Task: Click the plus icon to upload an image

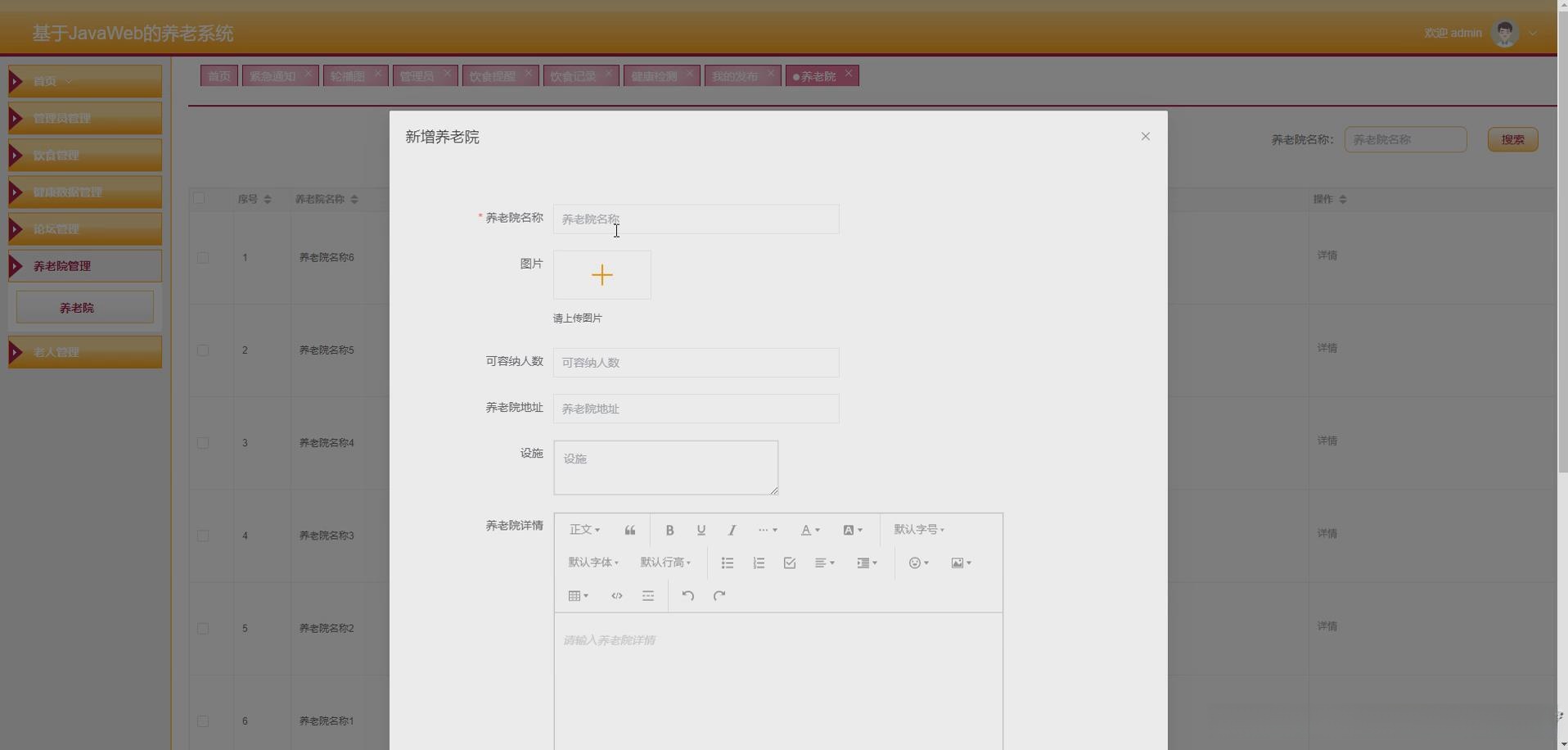Action: 602,274
